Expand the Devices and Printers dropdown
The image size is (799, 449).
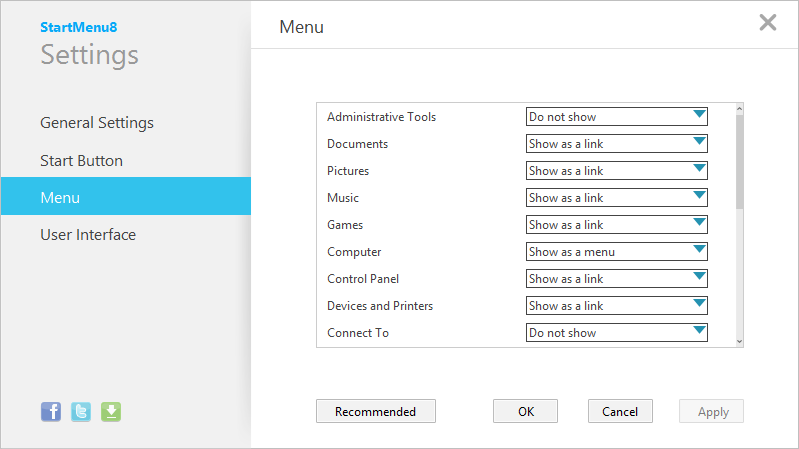tap(617, 306)
